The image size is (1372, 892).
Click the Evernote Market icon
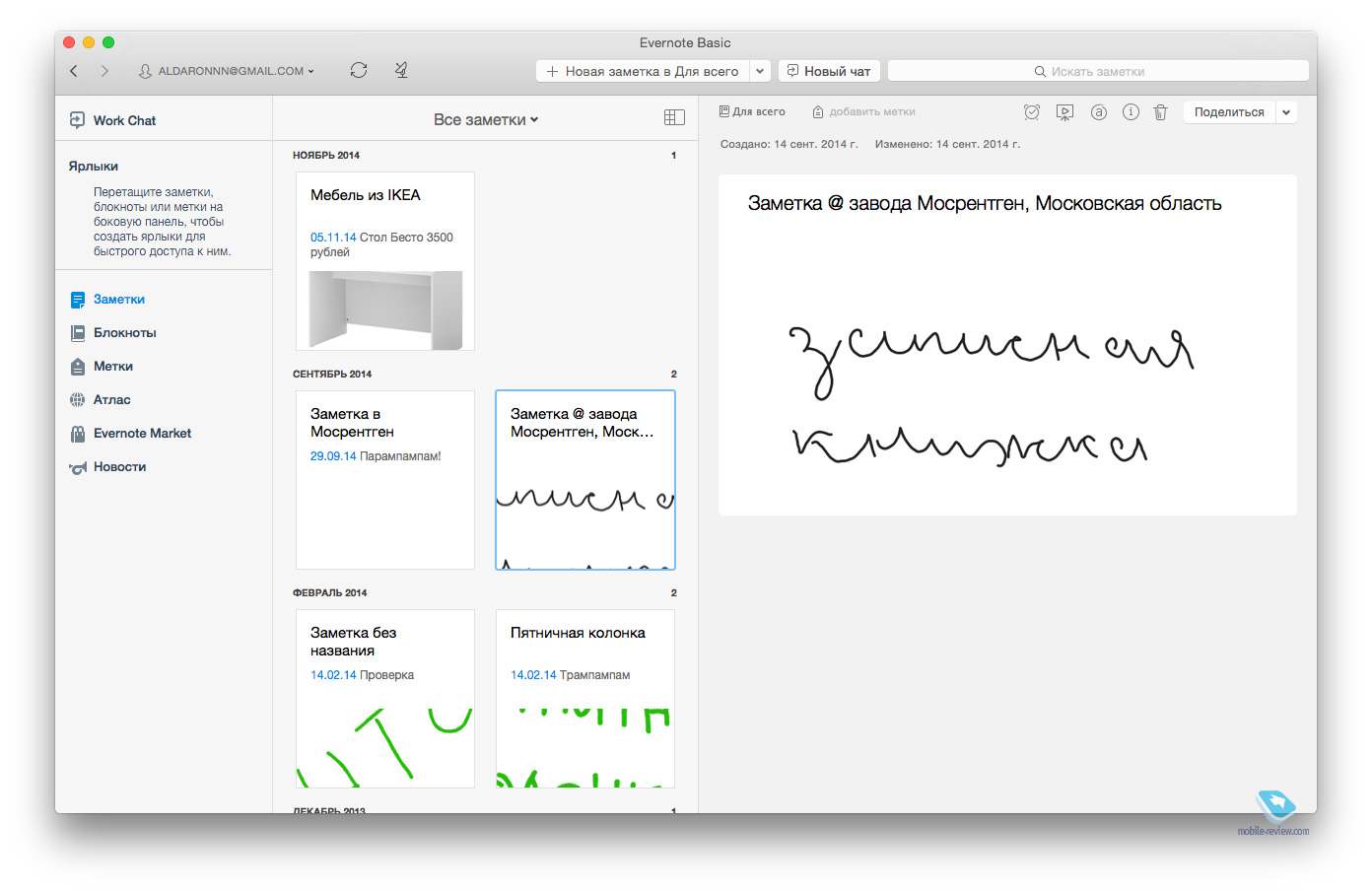(x=78, y=434)
